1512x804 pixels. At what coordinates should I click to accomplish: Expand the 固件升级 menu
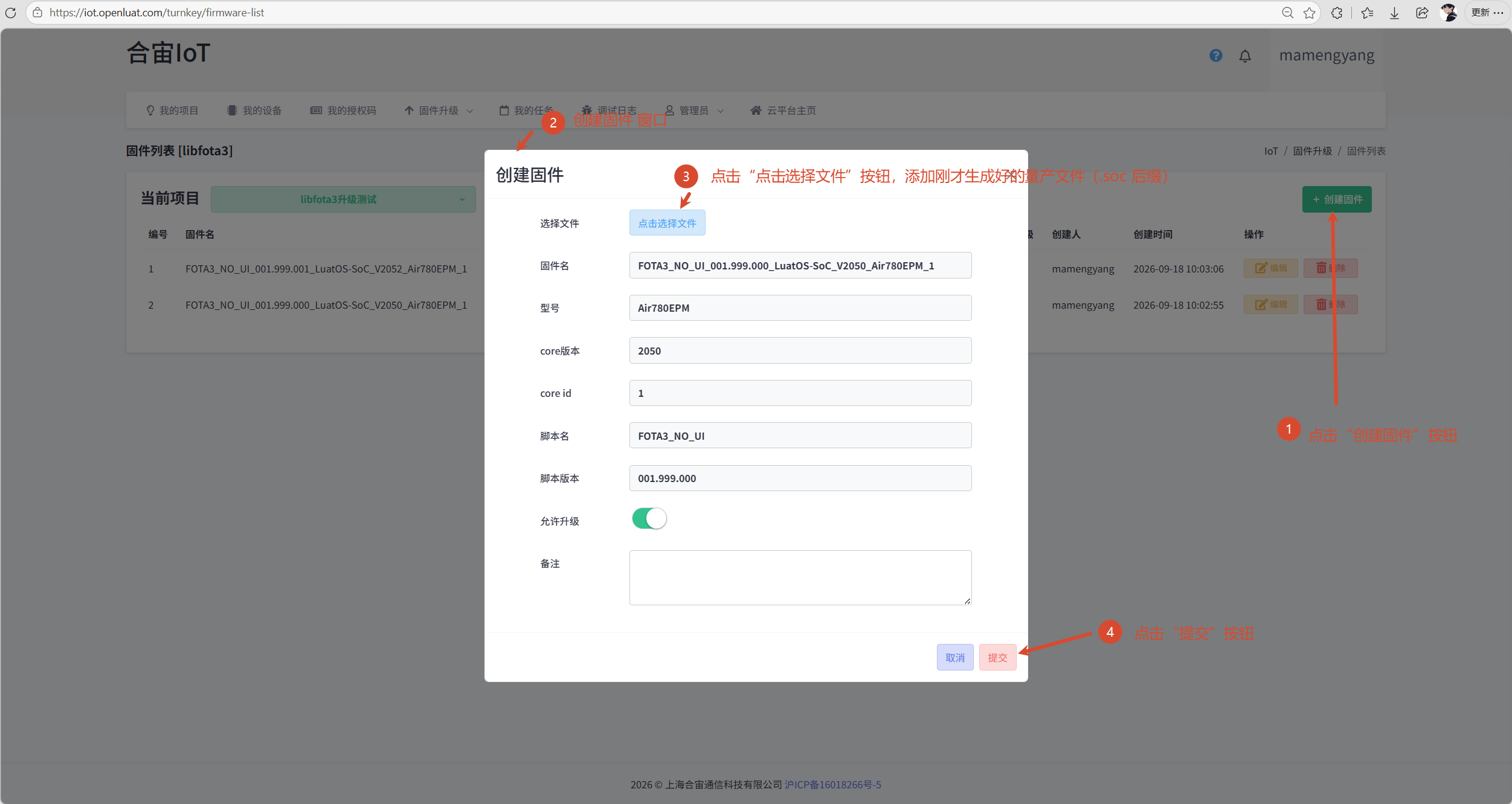point(439,111)
